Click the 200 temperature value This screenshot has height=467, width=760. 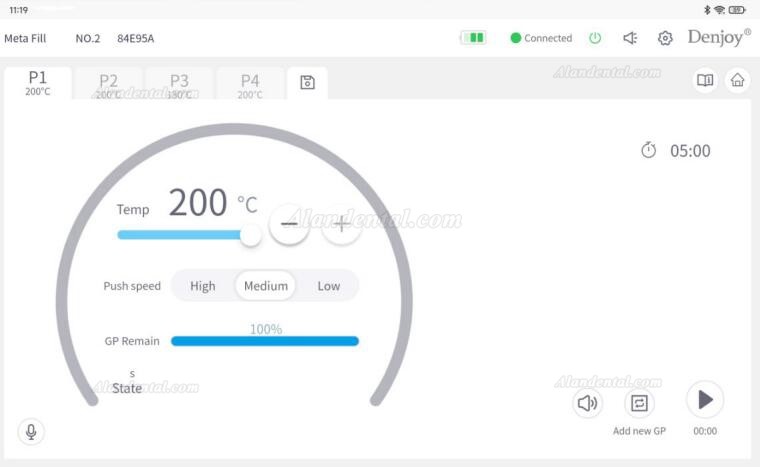click(198, 202)
